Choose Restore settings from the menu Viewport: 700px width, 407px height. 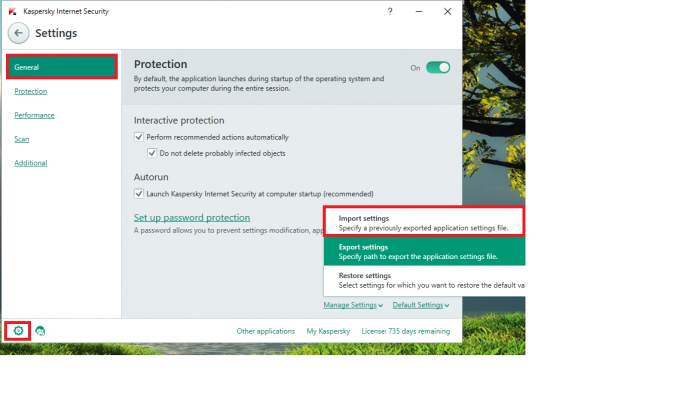click(424, 280)
